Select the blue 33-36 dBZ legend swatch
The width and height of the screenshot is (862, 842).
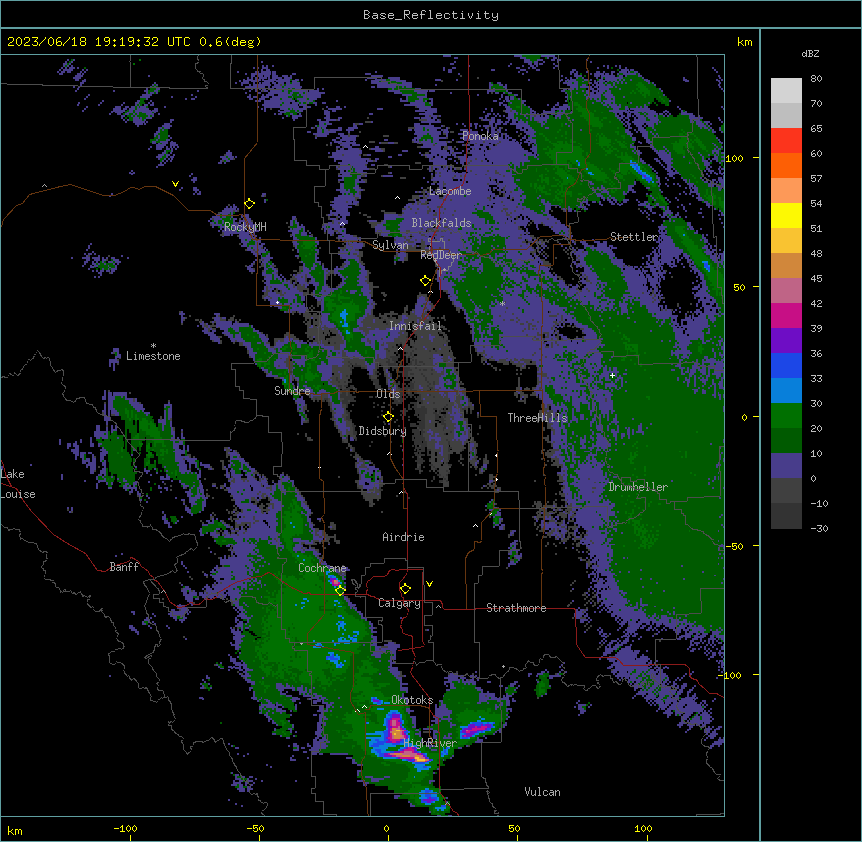(786, 366)
